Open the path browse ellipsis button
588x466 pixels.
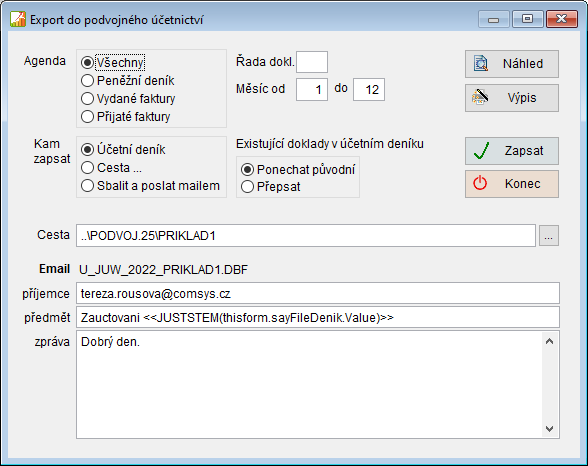549,235
